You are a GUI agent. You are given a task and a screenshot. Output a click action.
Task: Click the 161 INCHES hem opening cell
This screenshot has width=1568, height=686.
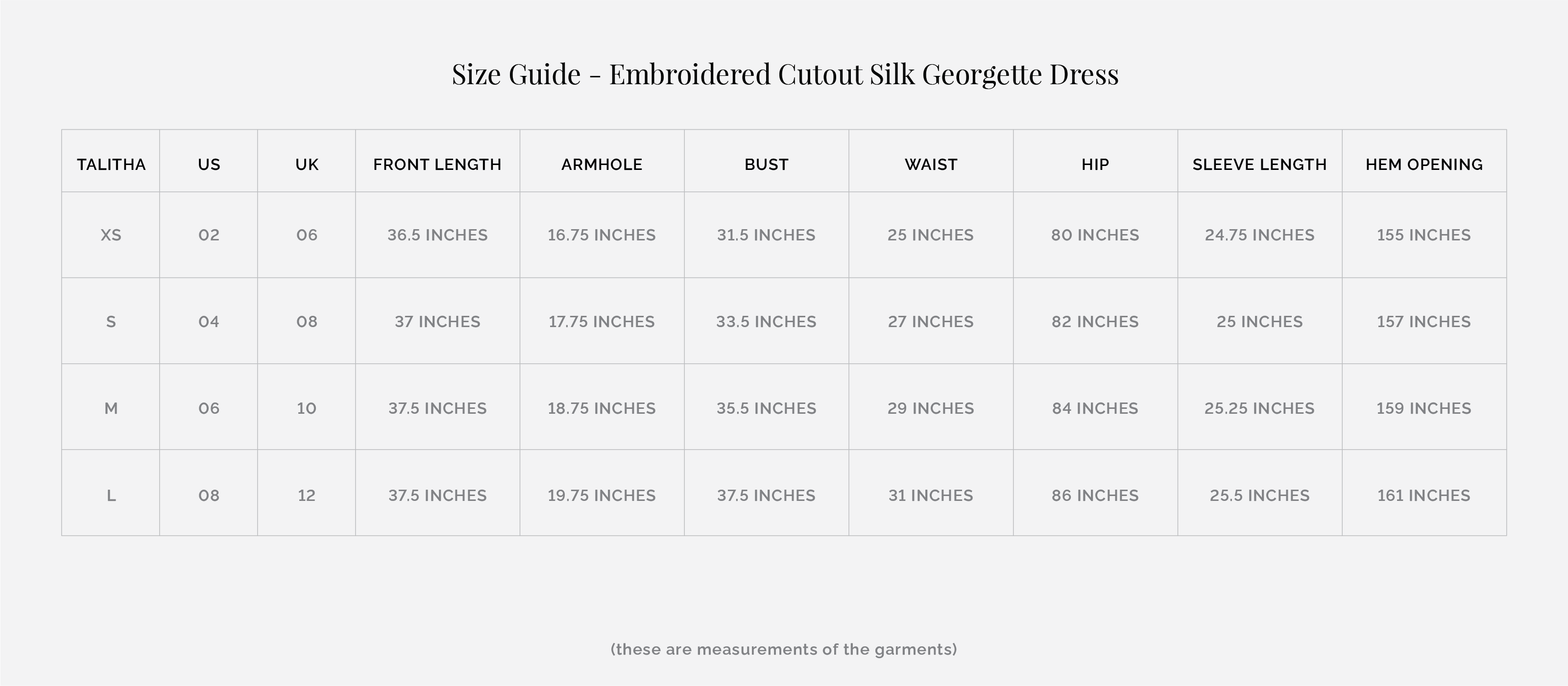pyautogui.click(x=1423, y=496)
